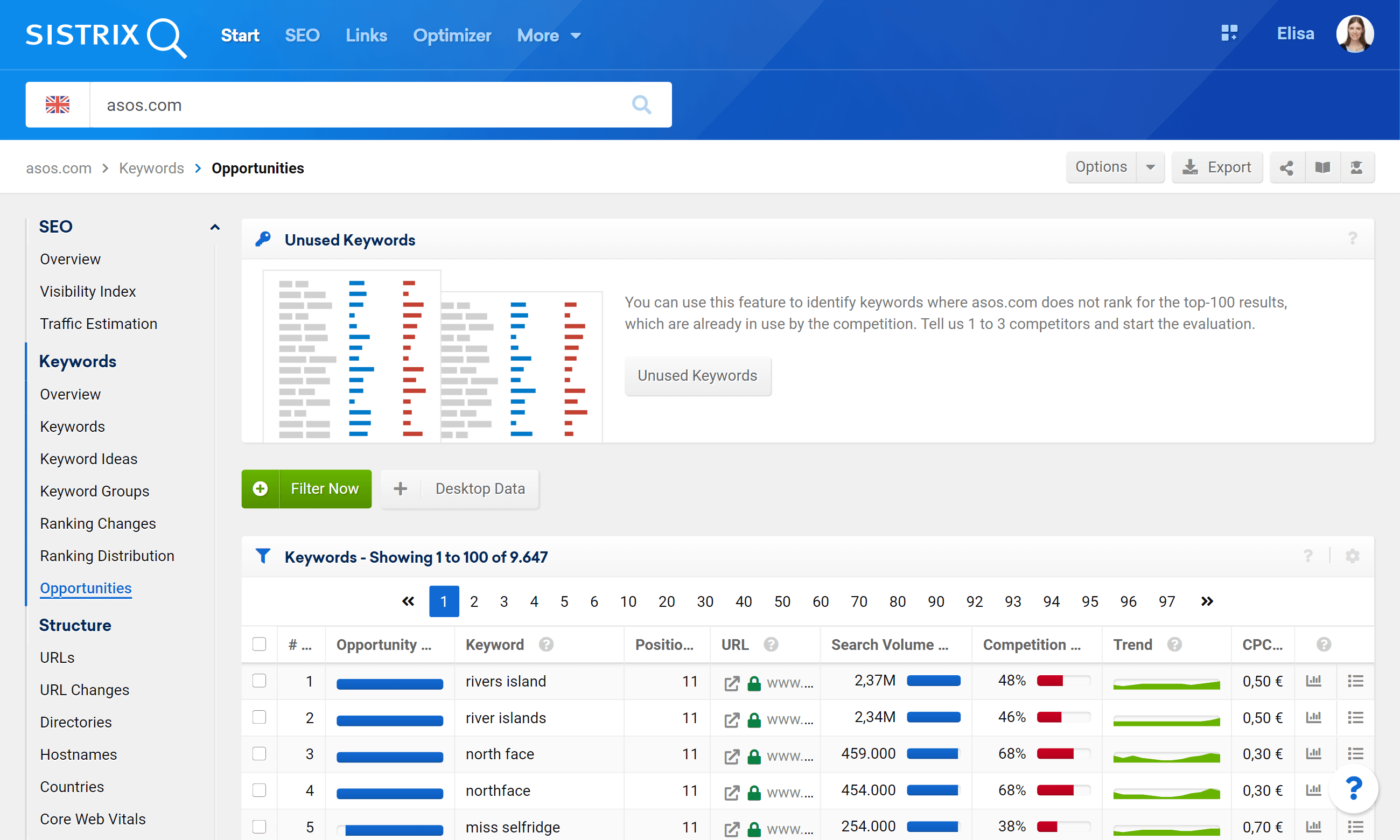Screen dimensions: 1400x840
Task: Show history chart for rivers island
Action: (x=1313, y=681)
